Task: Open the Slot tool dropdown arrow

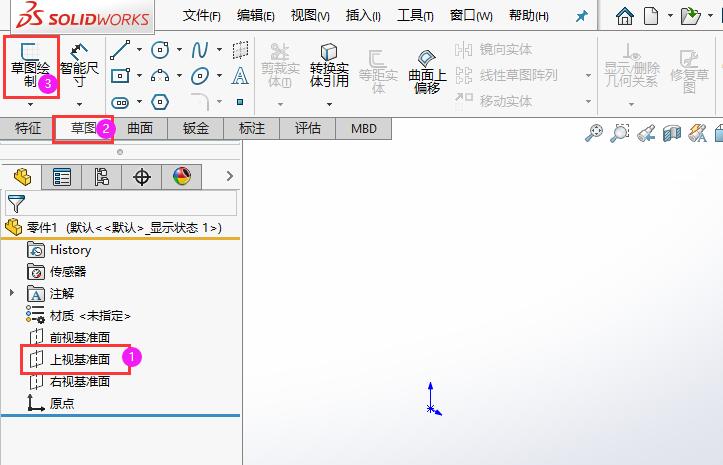Action: (139, 101)
